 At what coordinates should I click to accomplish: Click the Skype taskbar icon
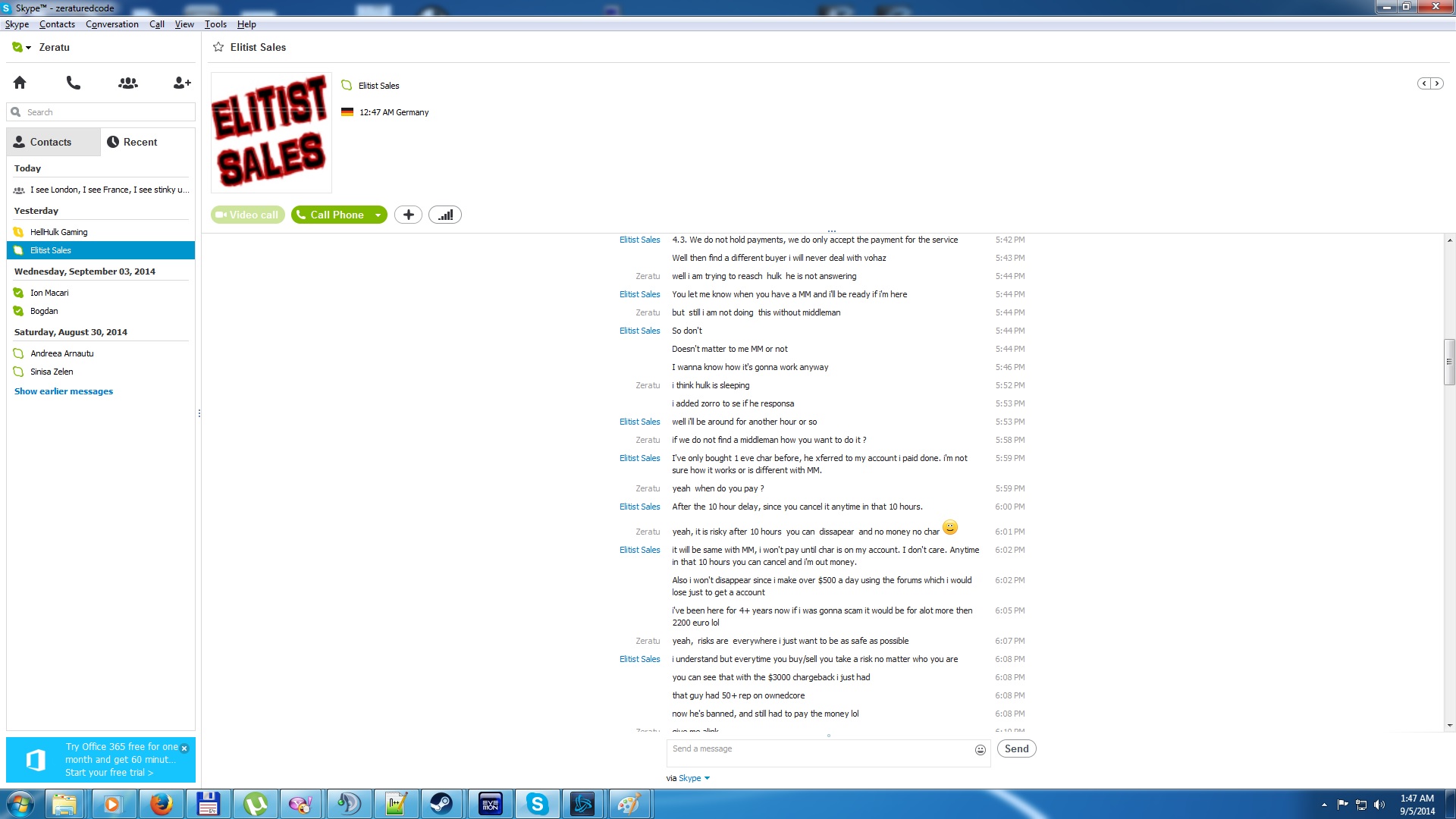coord(537,804)
